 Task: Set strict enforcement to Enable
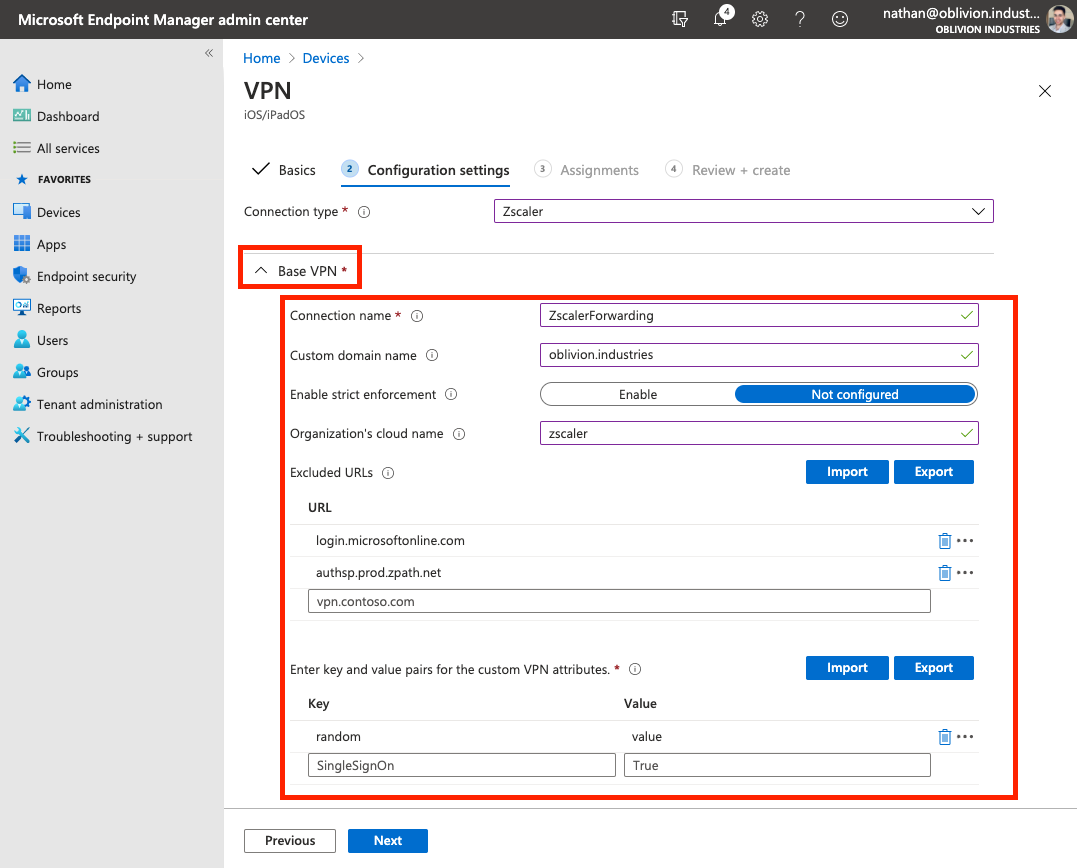pos(638,394)
